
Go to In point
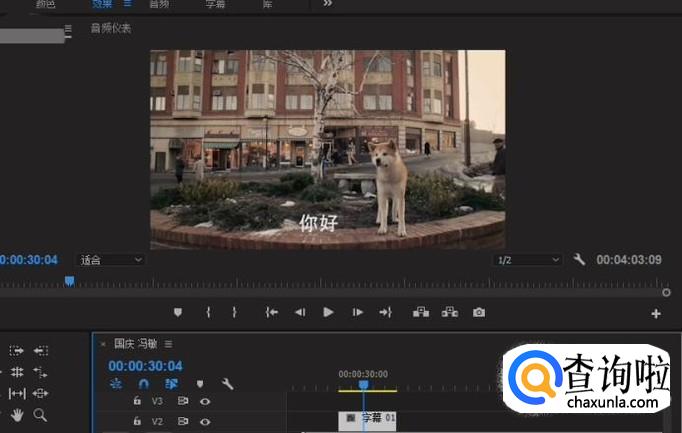click(271, 312)
